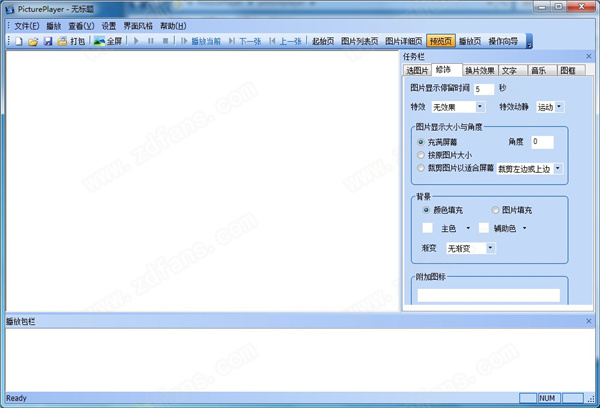Click the 图片列表页 toolbar button
The image size is (600, 408).
(x=361, y=41)
